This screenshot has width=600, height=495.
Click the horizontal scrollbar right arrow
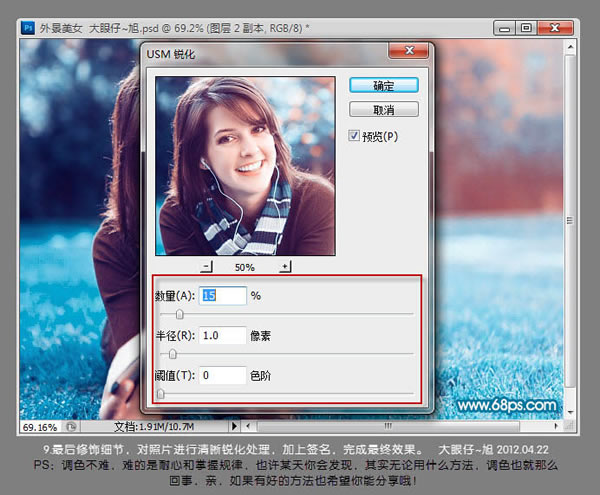(556, 426)
